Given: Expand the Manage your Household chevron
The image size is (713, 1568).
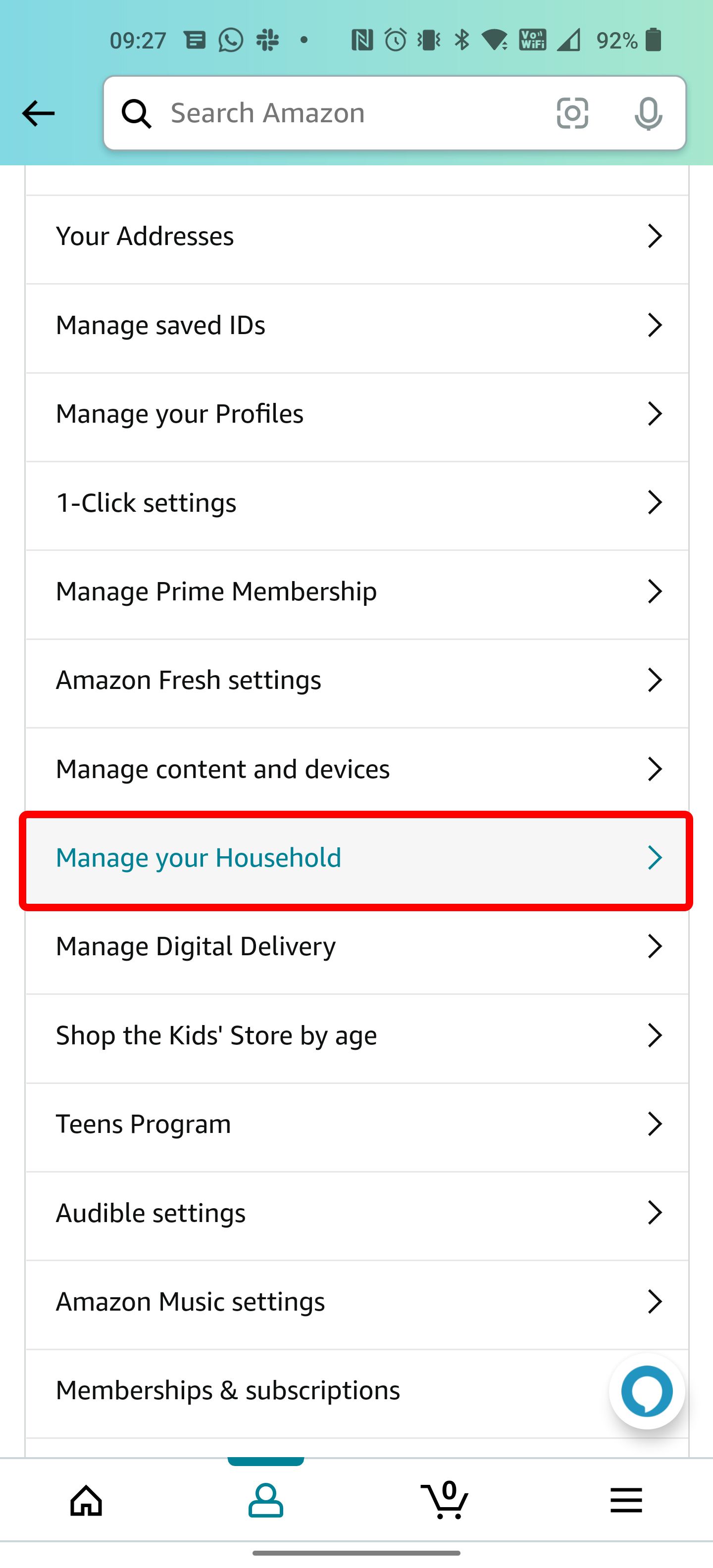Looking at the screenshot, I should pos(655,857).
